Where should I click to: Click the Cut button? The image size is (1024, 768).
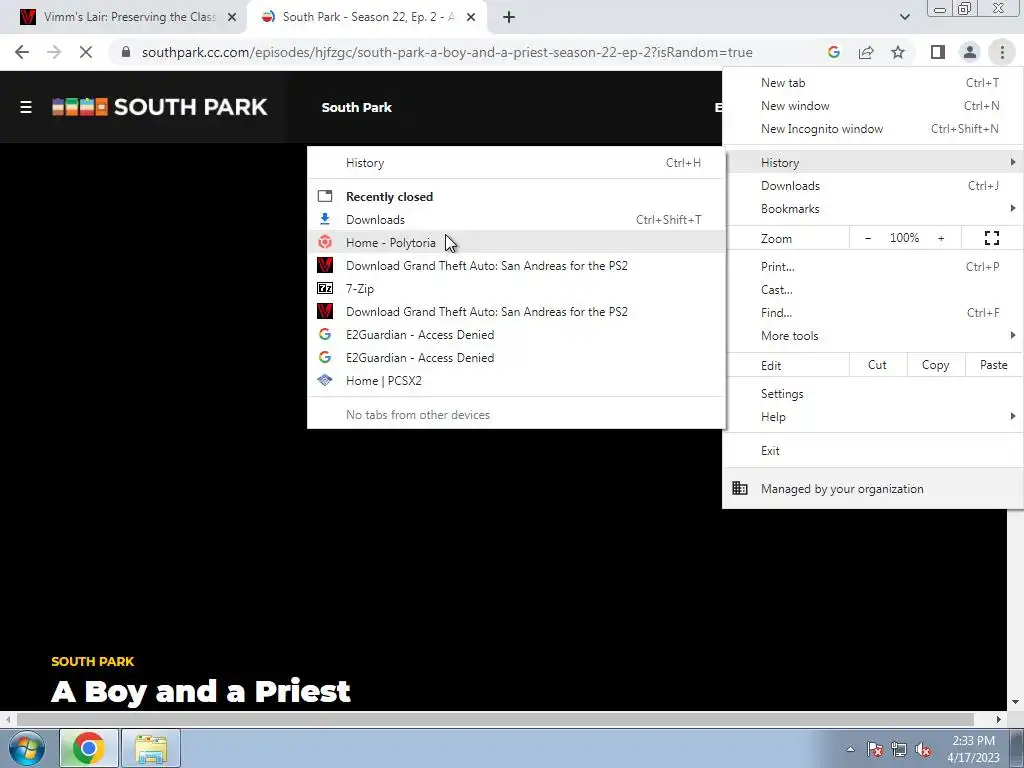click(x=877, y=365)
